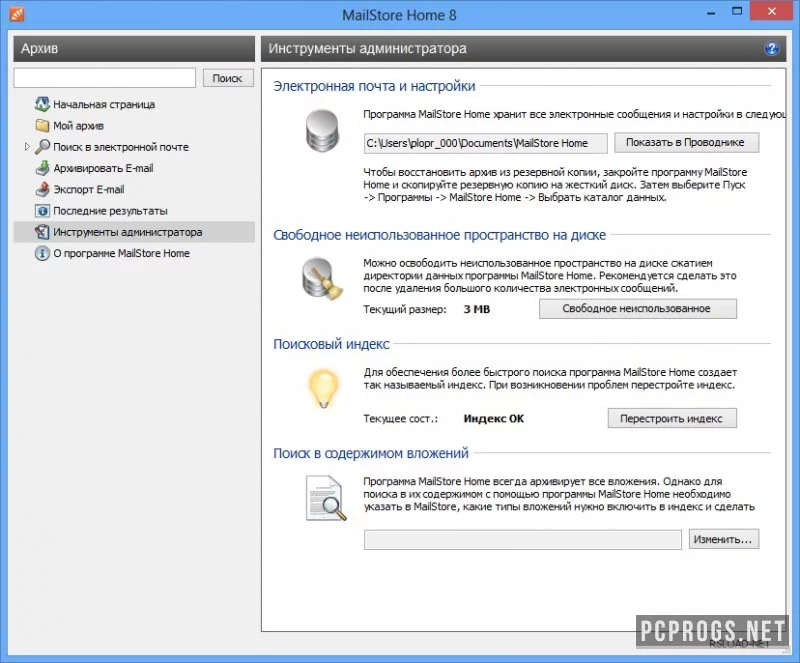Click the Поиск button

click(x=228, y=78)
